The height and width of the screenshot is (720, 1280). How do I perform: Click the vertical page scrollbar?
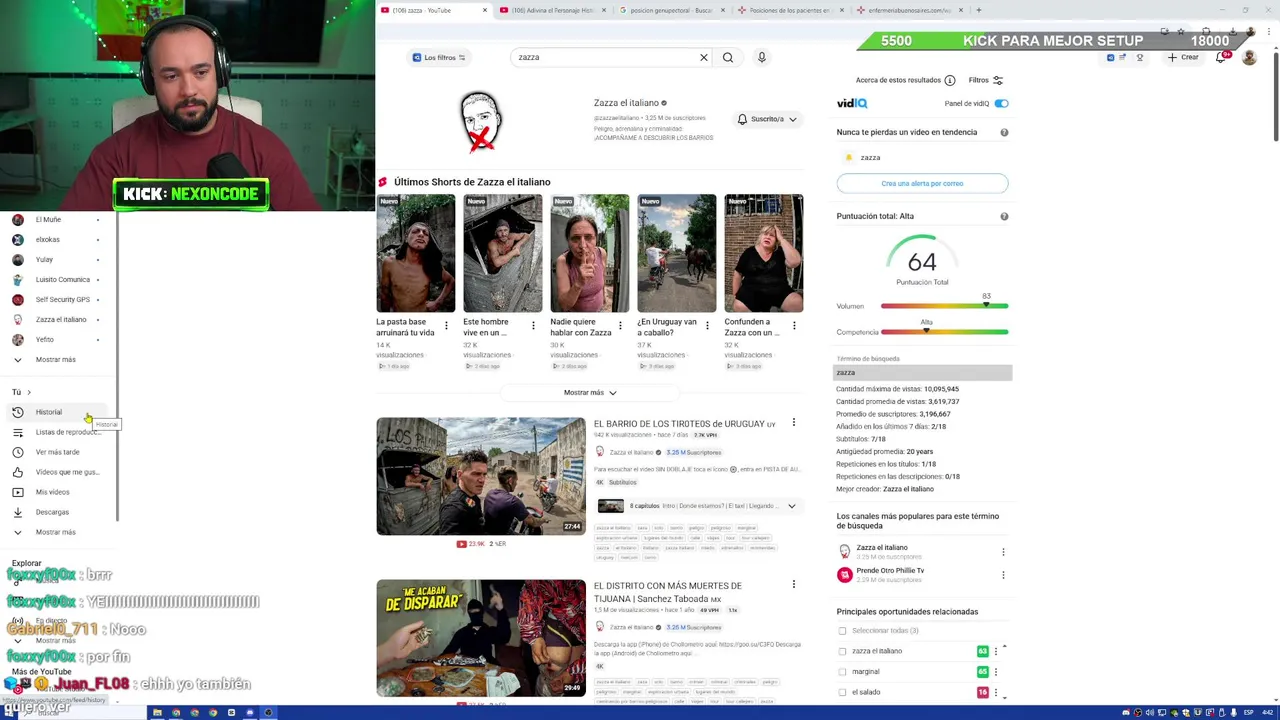coord(1276,95)
